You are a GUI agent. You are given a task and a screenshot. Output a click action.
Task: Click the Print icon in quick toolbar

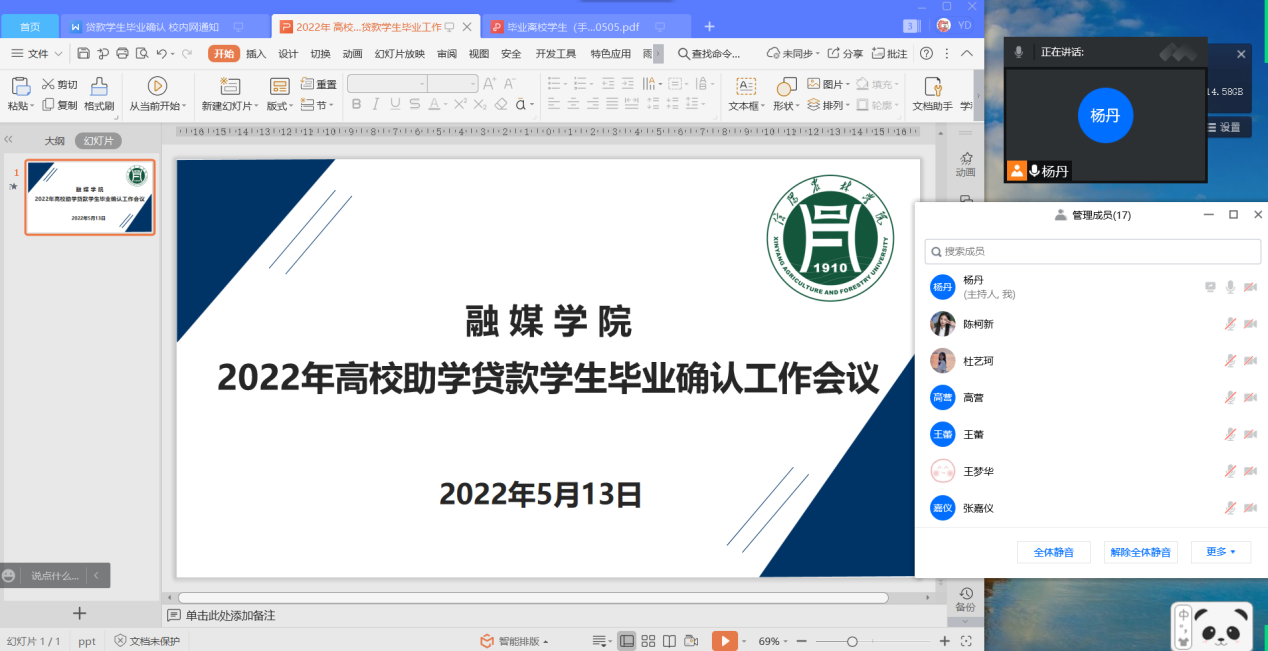(x=122, y=54)
